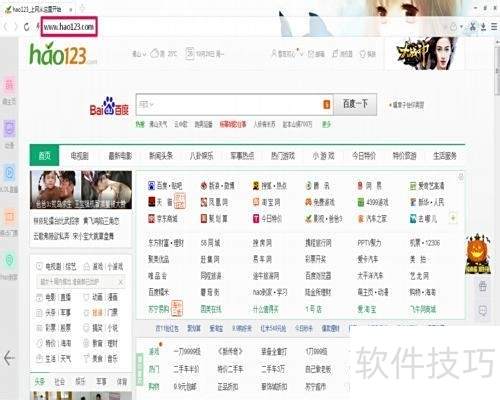Switch to the 电视剧 navigation tab
The width and height of the screenshot is (500, 400).
pyautogui.click(x=79, y=156)
